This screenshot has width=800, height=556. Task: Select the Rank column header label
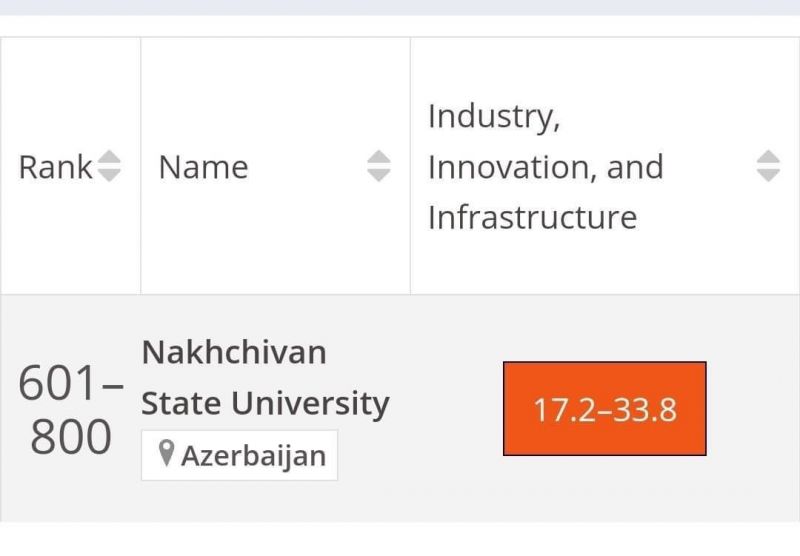55,167
